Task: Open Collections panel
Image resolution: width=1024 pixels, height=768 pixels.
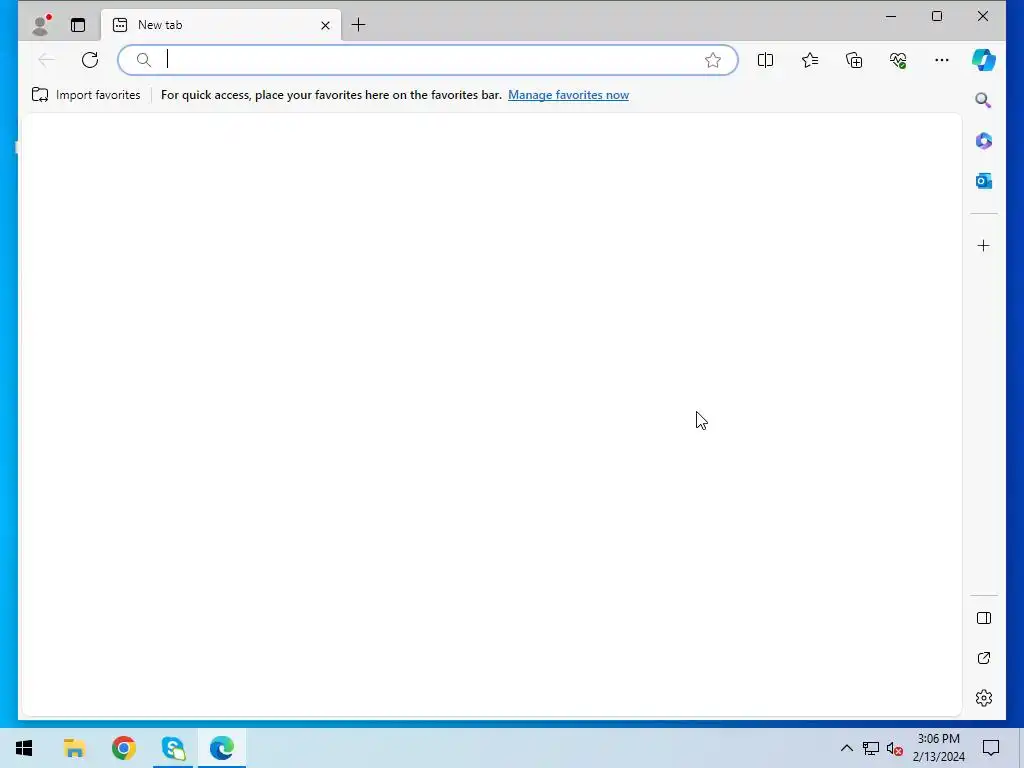Action: 854,60
